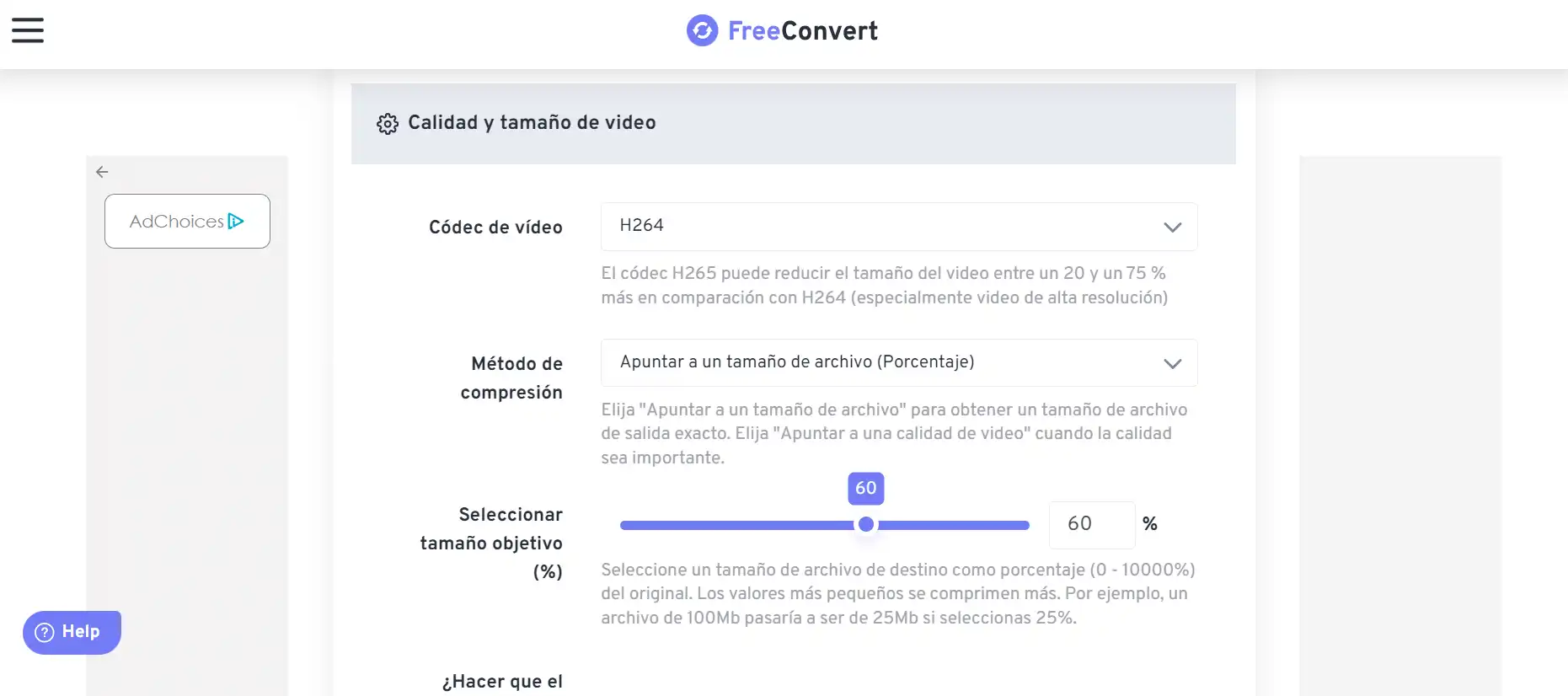Click the chevron on Apuntar a un tamaño dropdown
1568x696 pixels.
point(1172,364)
